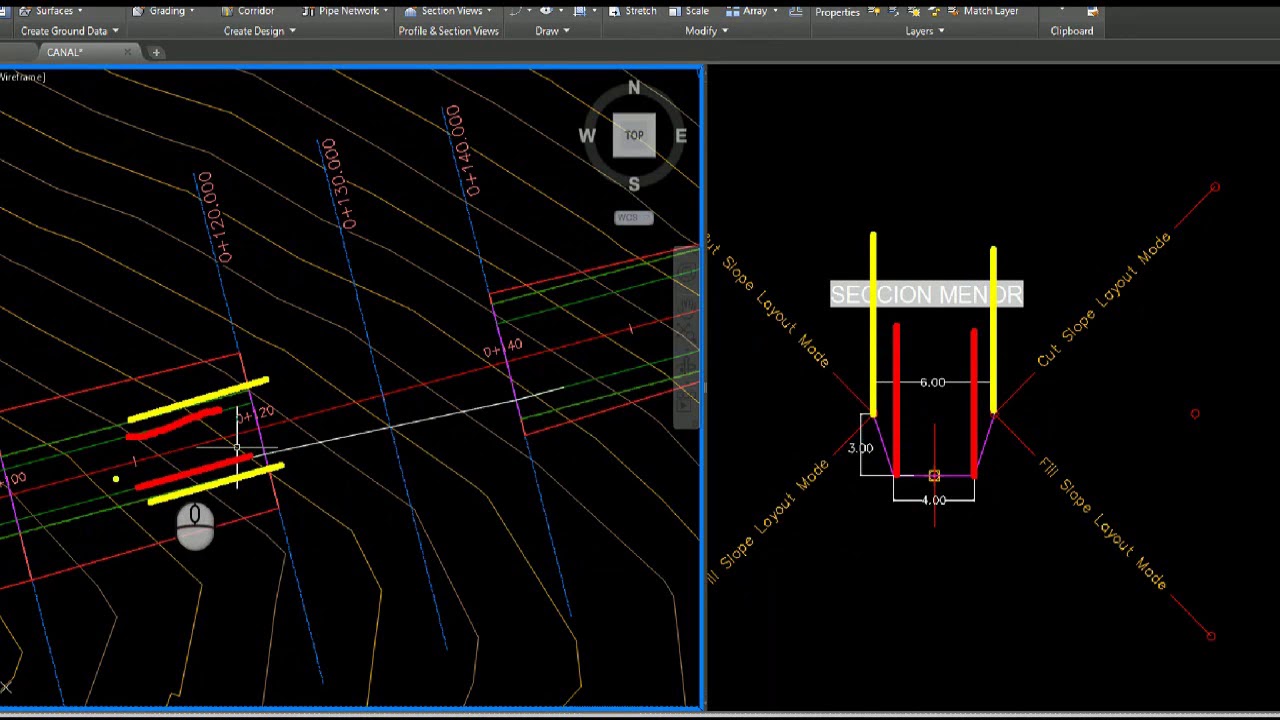Select the 4.00 dimension text

coord(933,500)
